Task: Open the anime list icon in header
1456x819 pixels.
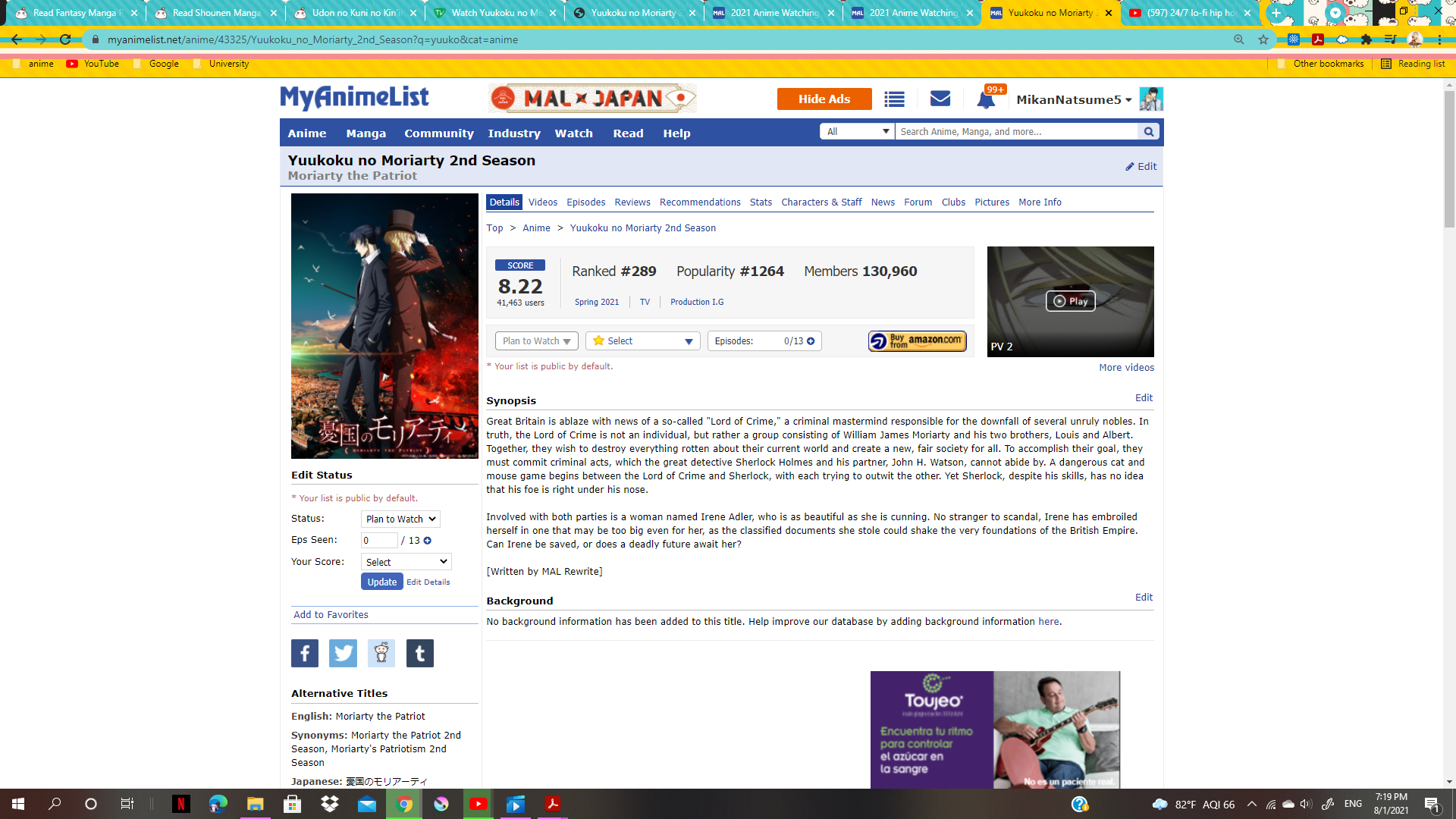Action: pyautogui.click(x=894, y=99)
